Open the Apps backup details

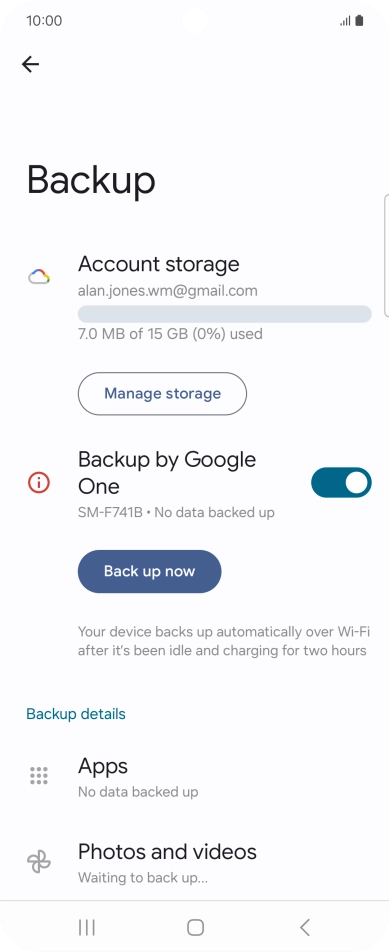(194, 777)
